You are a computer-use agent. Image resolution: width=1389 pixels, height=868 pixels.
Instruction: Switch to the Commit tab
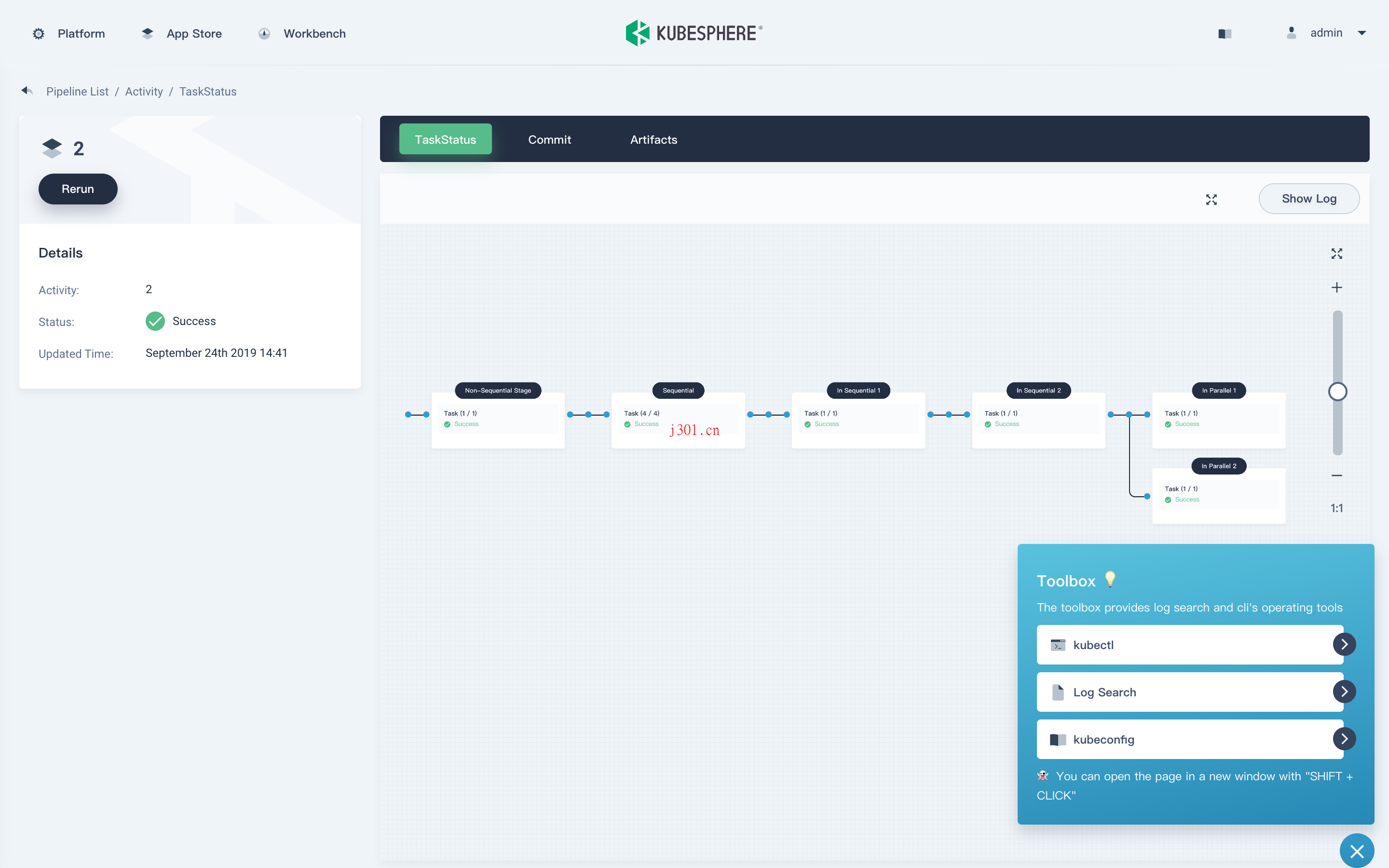pyautogui.click(x=549, y=139)
